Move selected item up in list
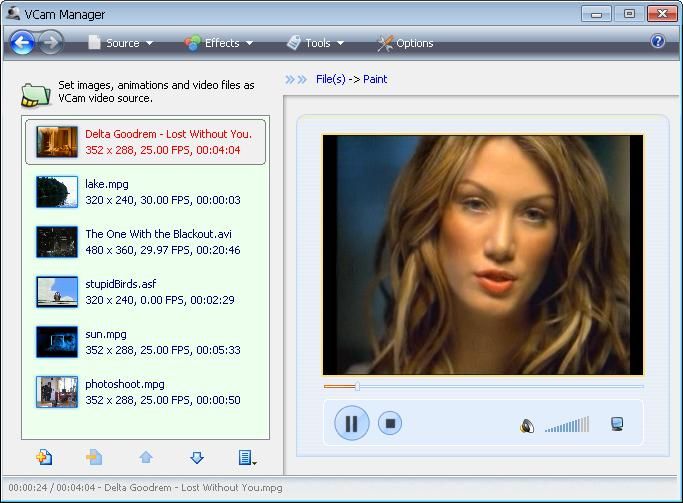Image resolution: width=683 pixels, height=503 pixels. click(146, 457)
